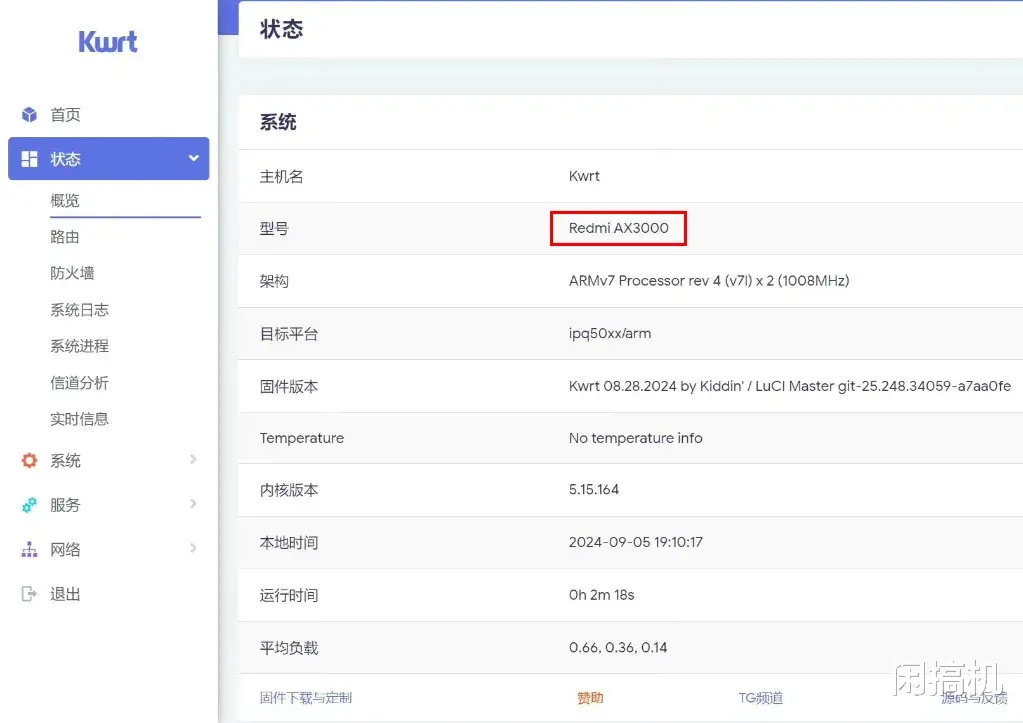Open the 网络 menu item
This screenshot has width=1023, height=723.
coord(65,549)
